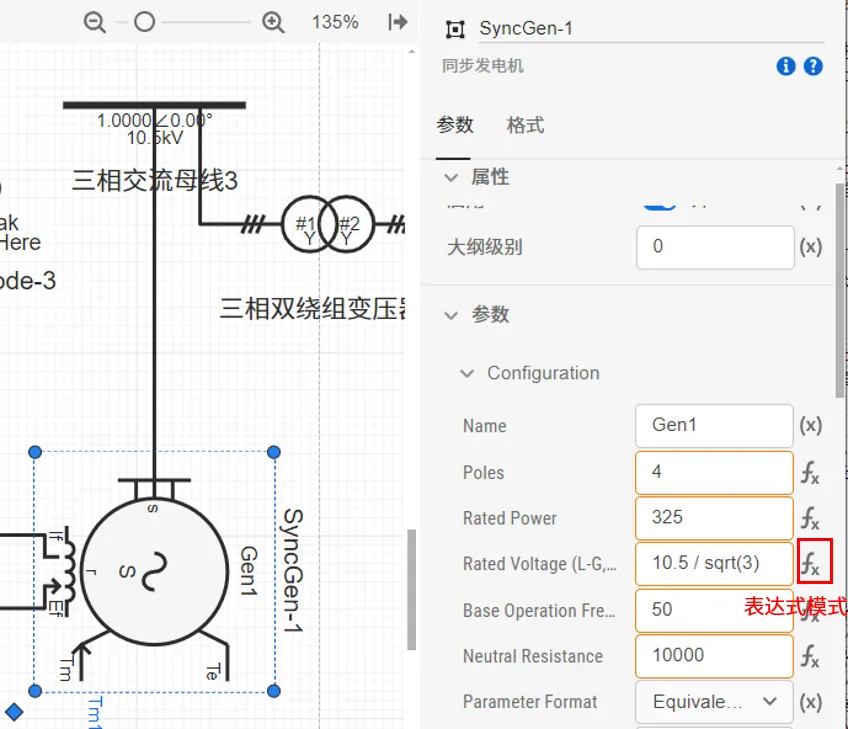Collapse the 属性 section
The width and height of the screenshot is (867, 729).
click(450, 177)
